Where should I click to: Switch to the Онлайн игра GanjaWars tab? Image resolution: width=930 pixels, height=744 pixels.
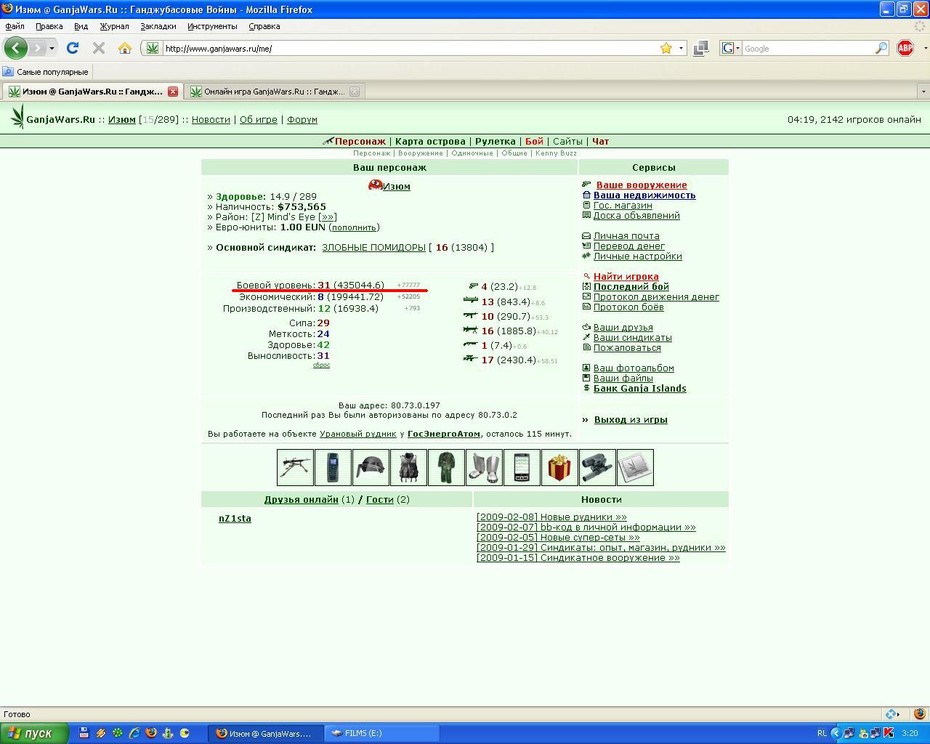click(x=274, y=91)
